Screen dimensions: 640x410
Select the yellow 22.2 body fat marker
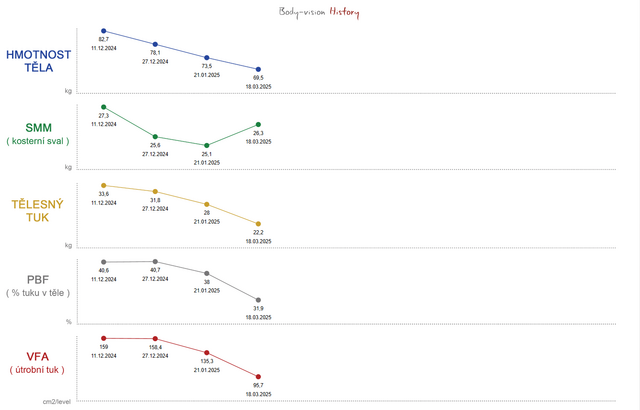tap(258, 223)
